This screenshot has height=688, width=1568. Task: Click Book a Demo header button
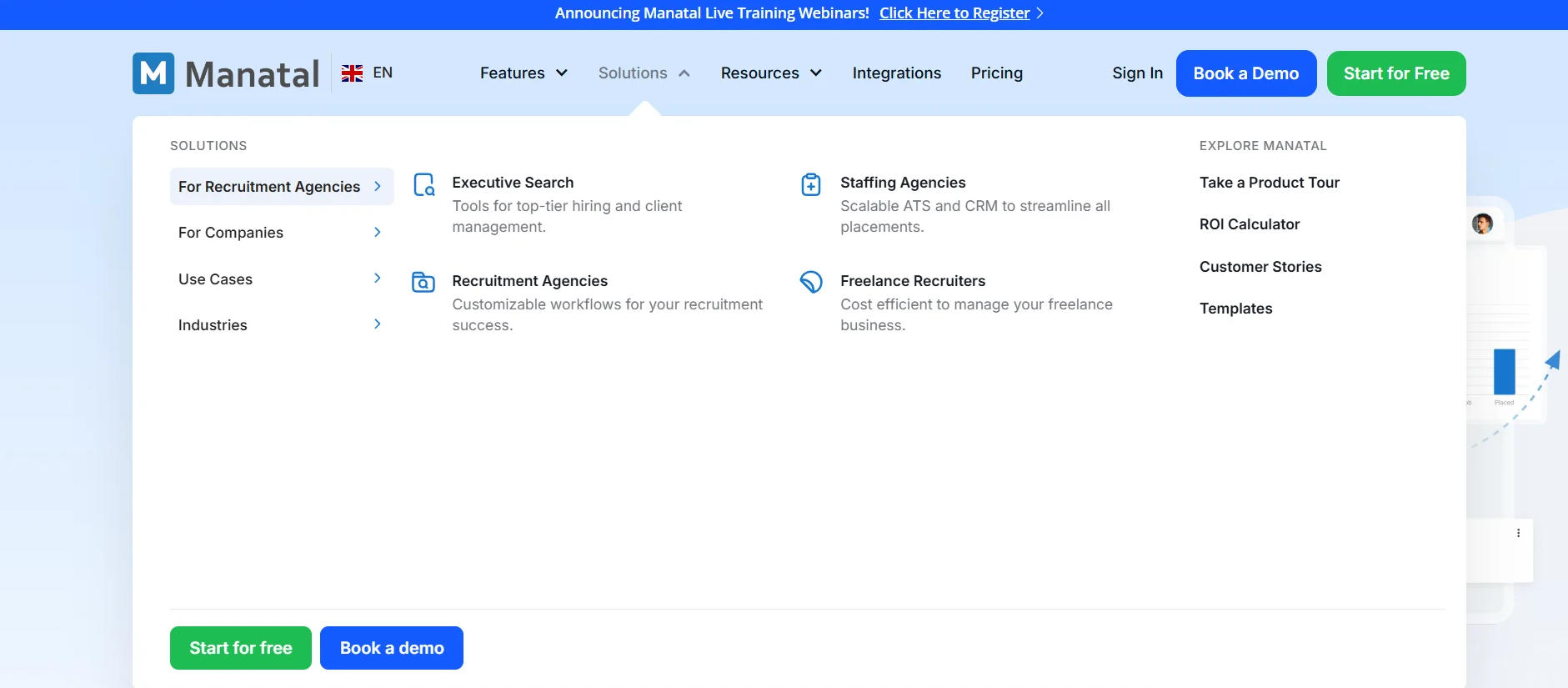point(1246,73)
